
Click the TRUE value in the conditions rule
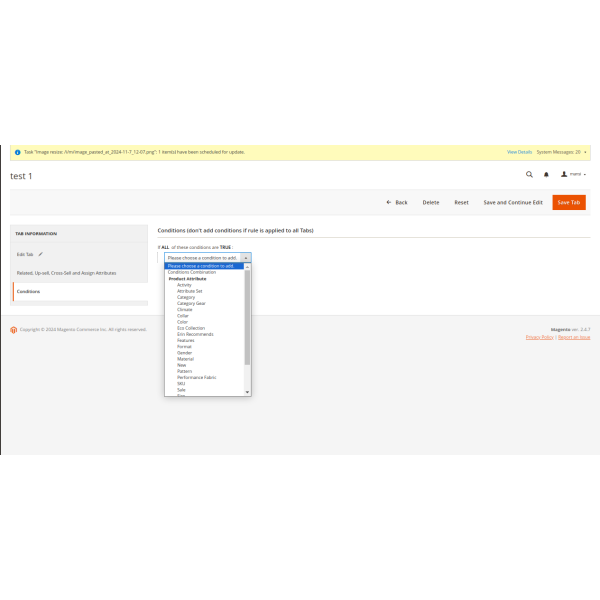(x=225, y=246)
